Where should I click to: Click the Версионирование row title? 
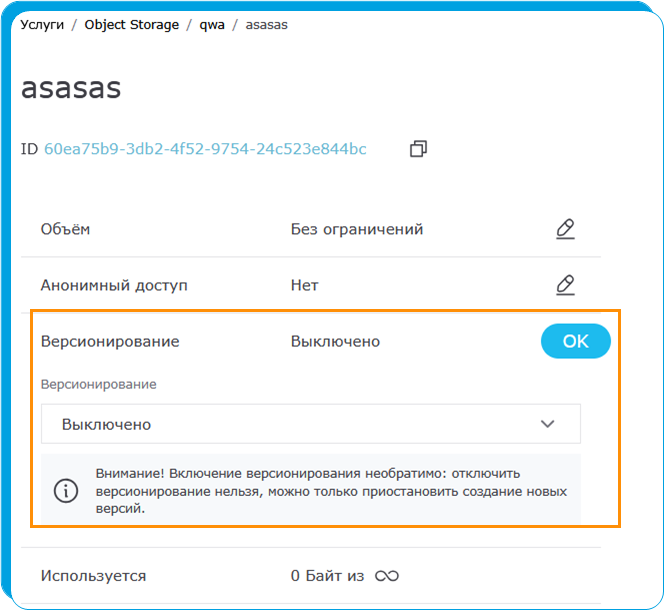coord(110,341)
